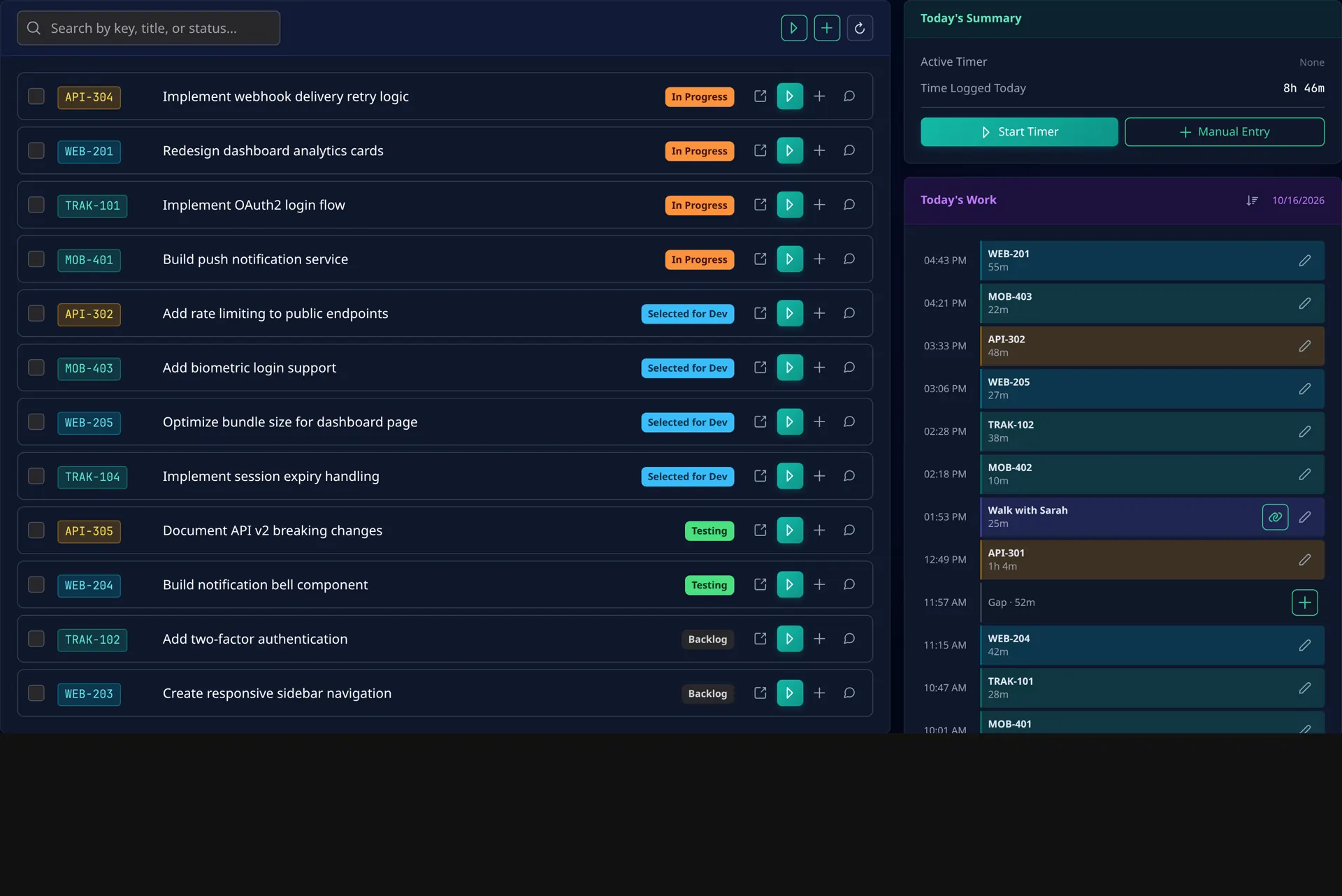Screen dimensions: 1342x896
Task: Select the API-305 documentation task checkbox
Action: tap(36, 530)
